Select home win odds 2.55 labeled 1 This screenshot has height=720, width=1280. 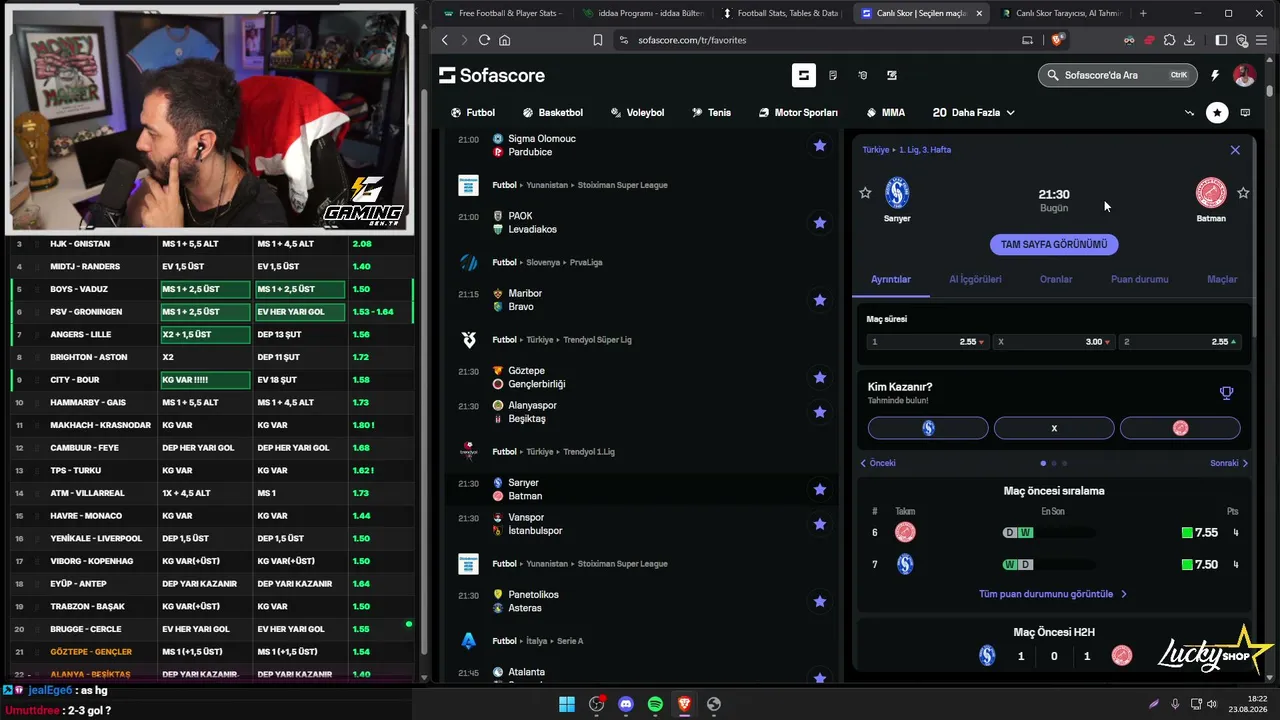pos(927,342)
